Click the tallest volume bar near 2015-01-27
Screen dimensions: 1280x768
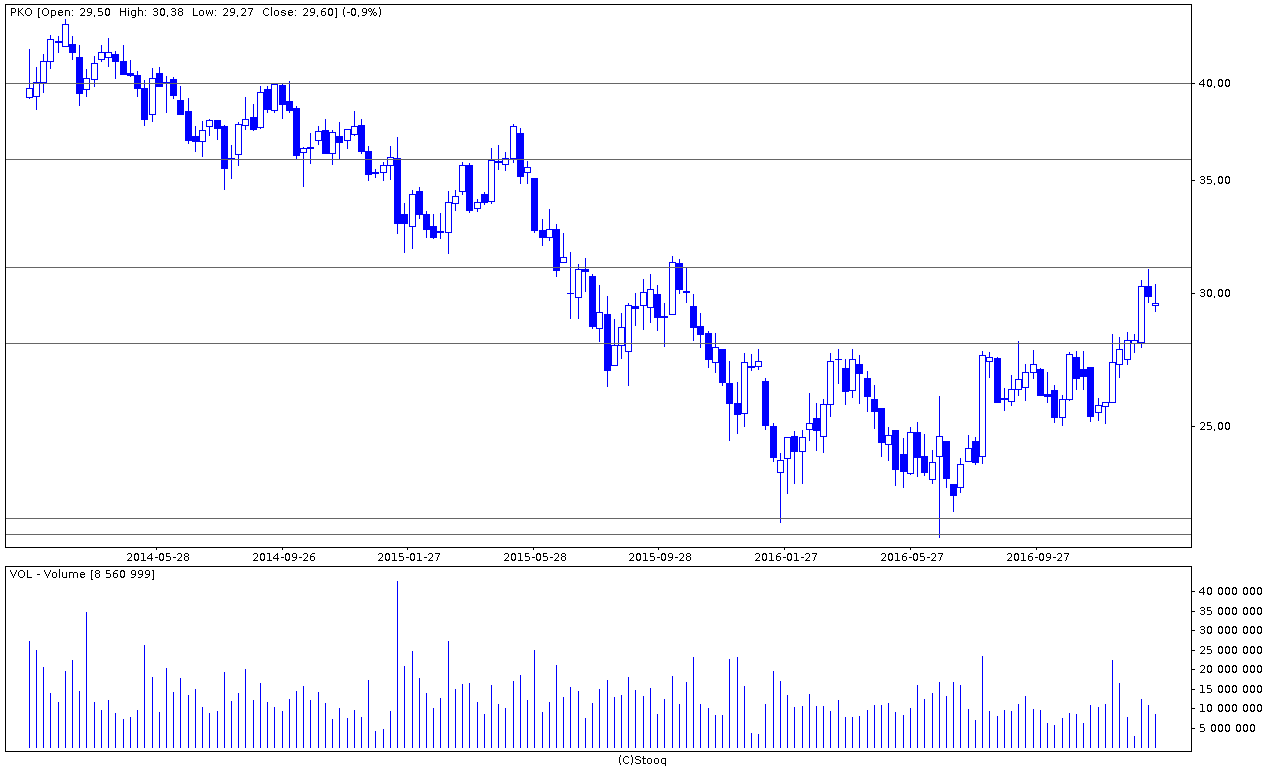click(x=397, y=664)
